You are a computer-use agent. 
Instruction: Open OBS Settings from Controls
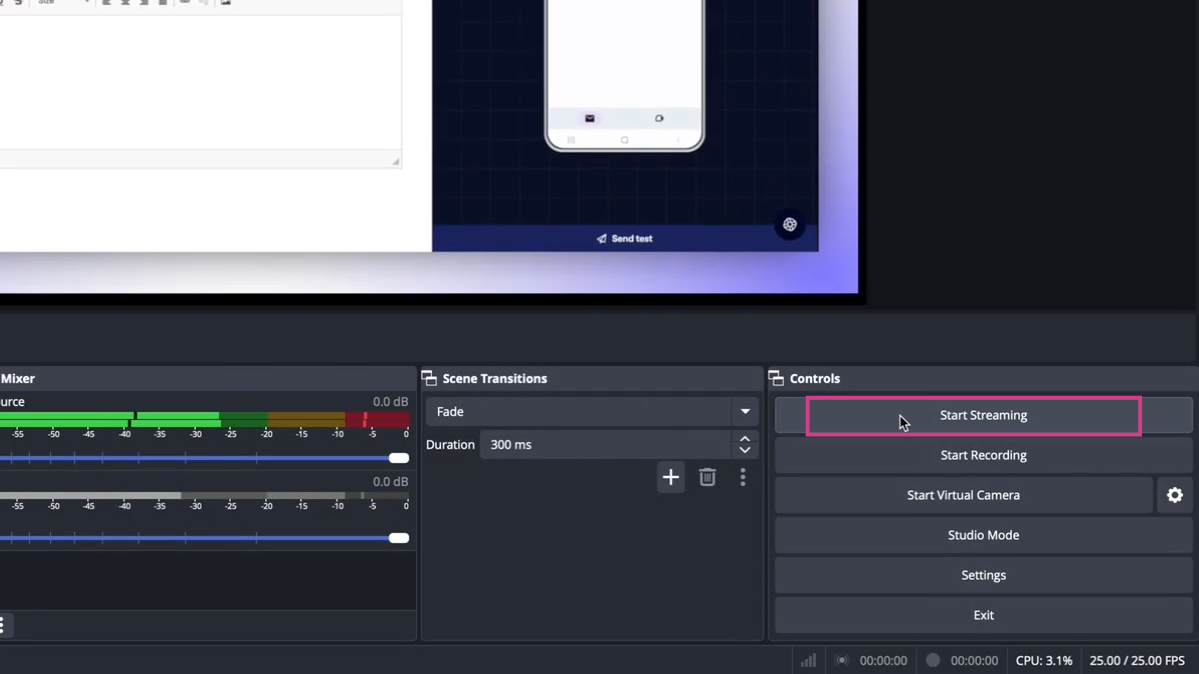[x=983, y=575]
